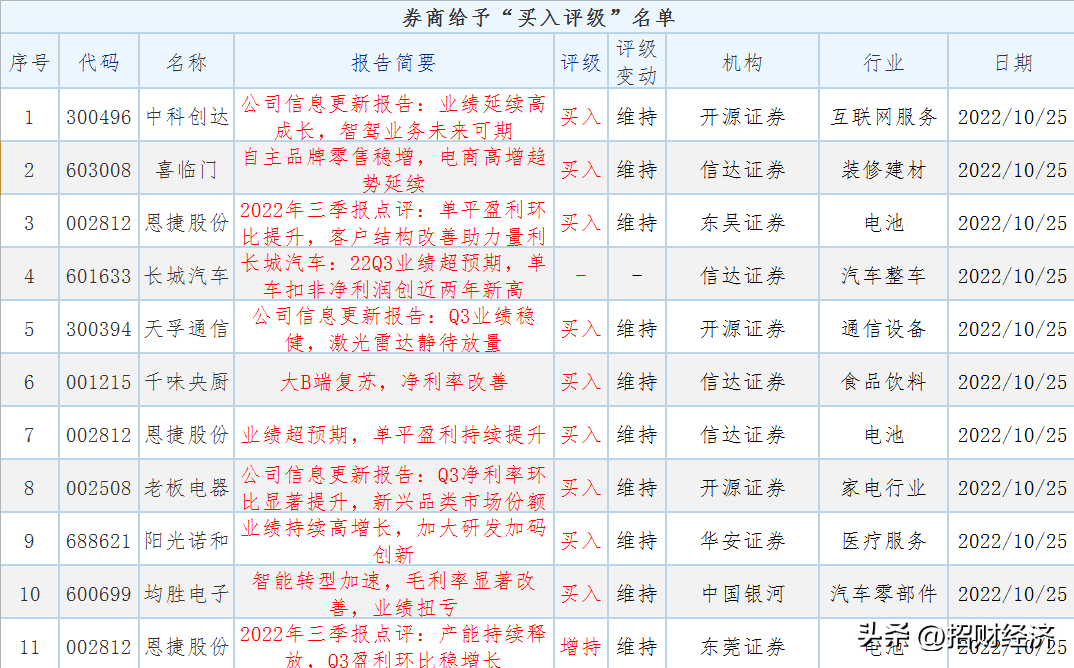Select stock name 天孚通信

[186, 329]
